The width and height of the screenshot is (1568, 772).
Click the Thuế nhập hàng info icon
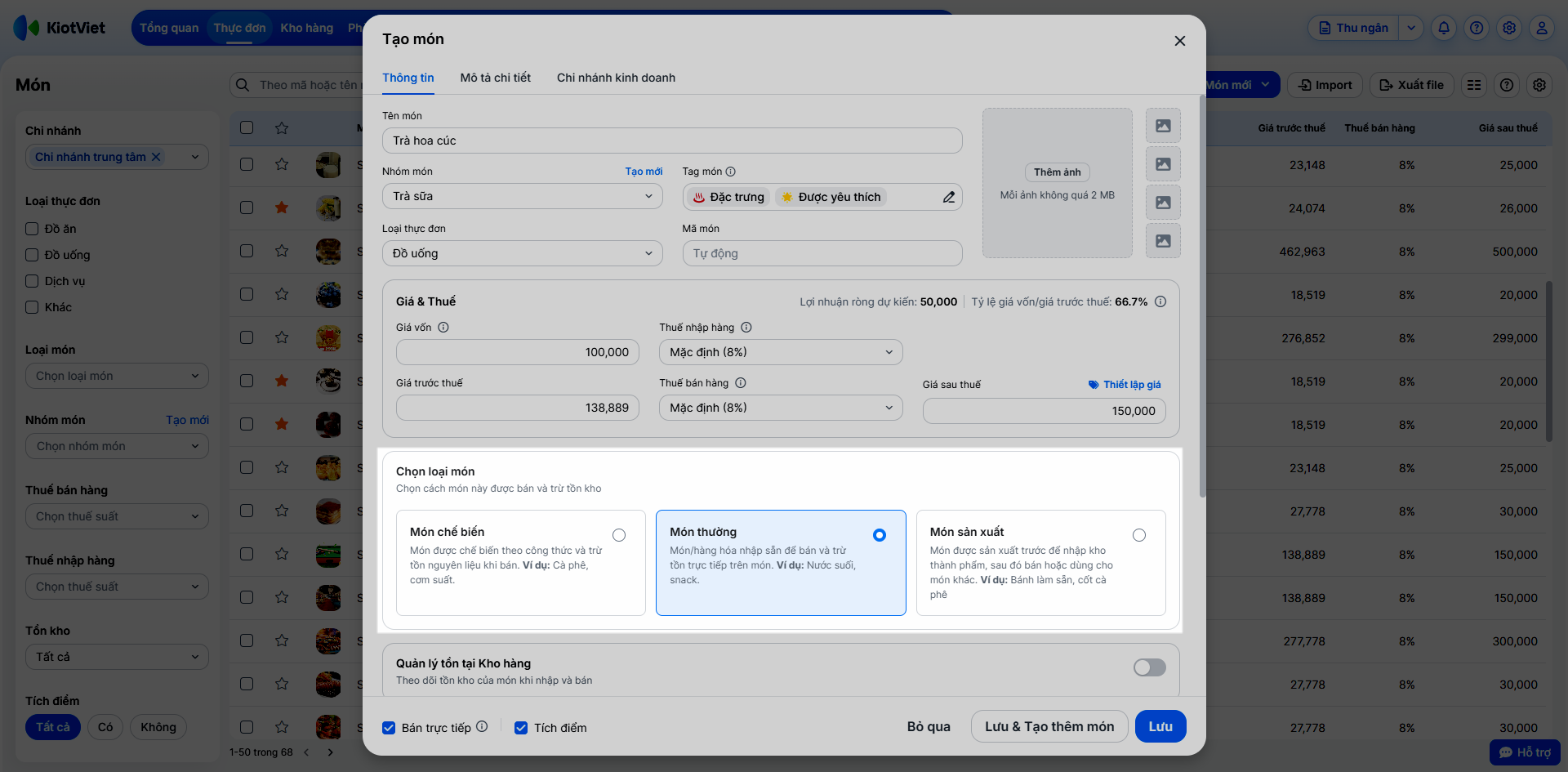(746, 328)
